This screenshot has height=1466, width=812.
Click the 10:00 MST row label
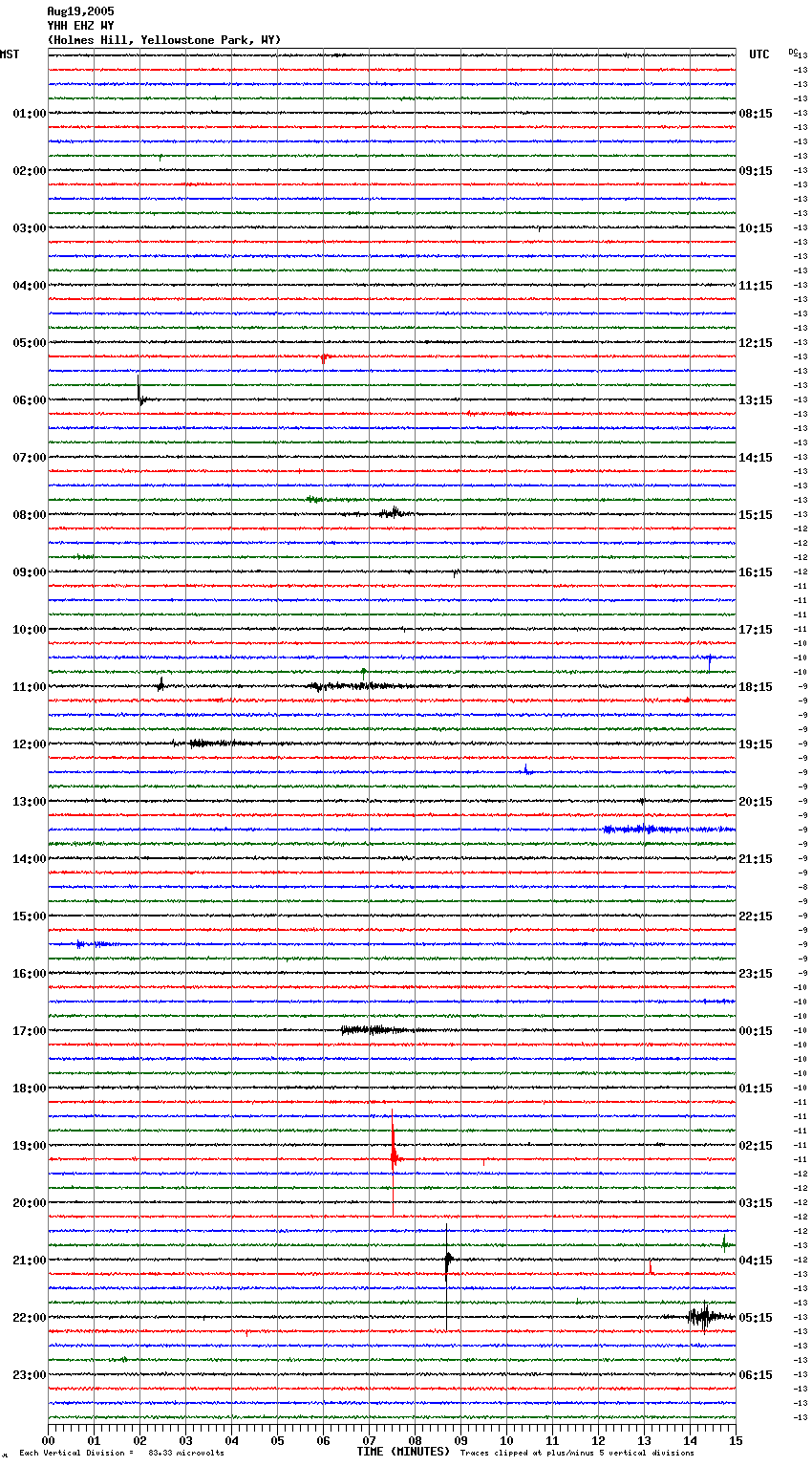[30, 630]
